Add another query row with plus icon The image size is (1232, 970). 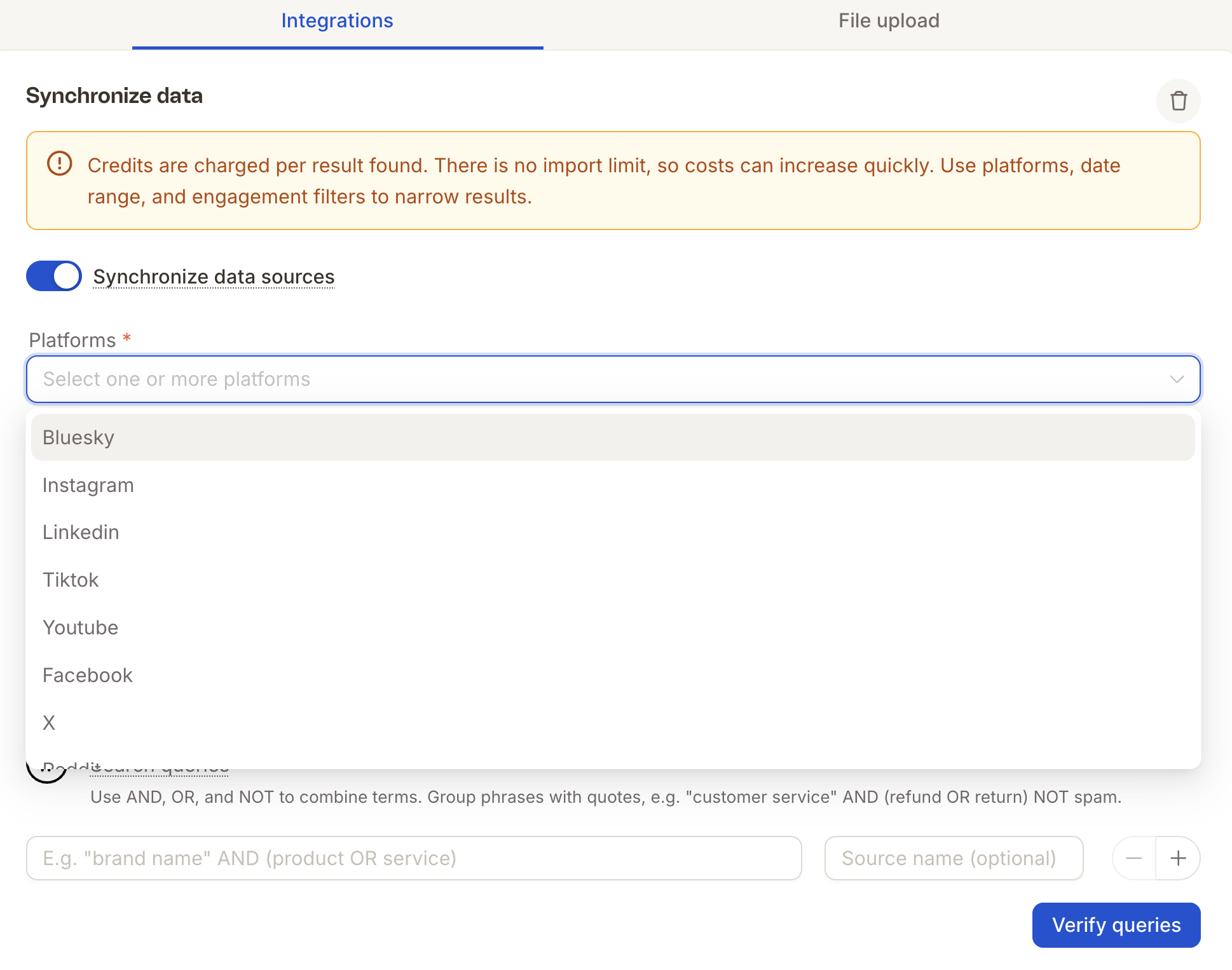[x=1178, y=858]
